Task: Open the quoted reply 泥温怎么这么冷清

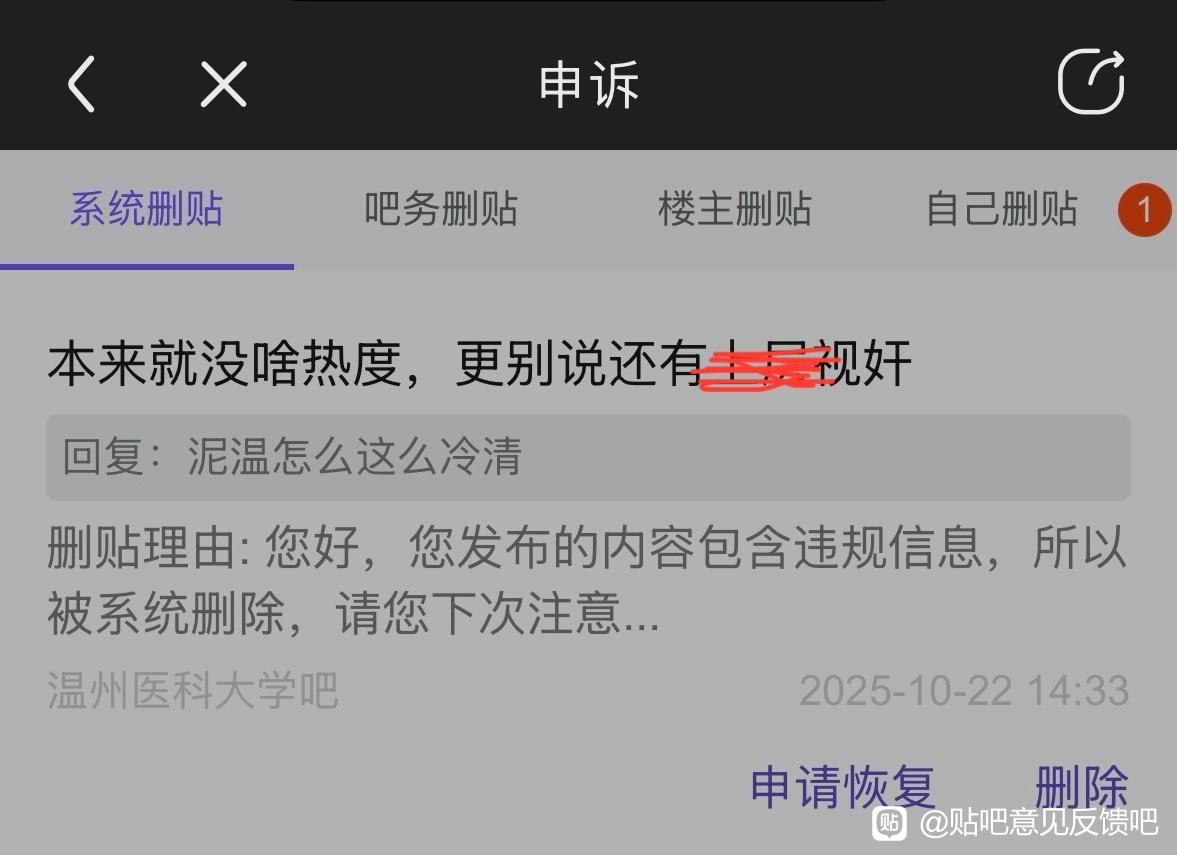Action: point(588,456)
